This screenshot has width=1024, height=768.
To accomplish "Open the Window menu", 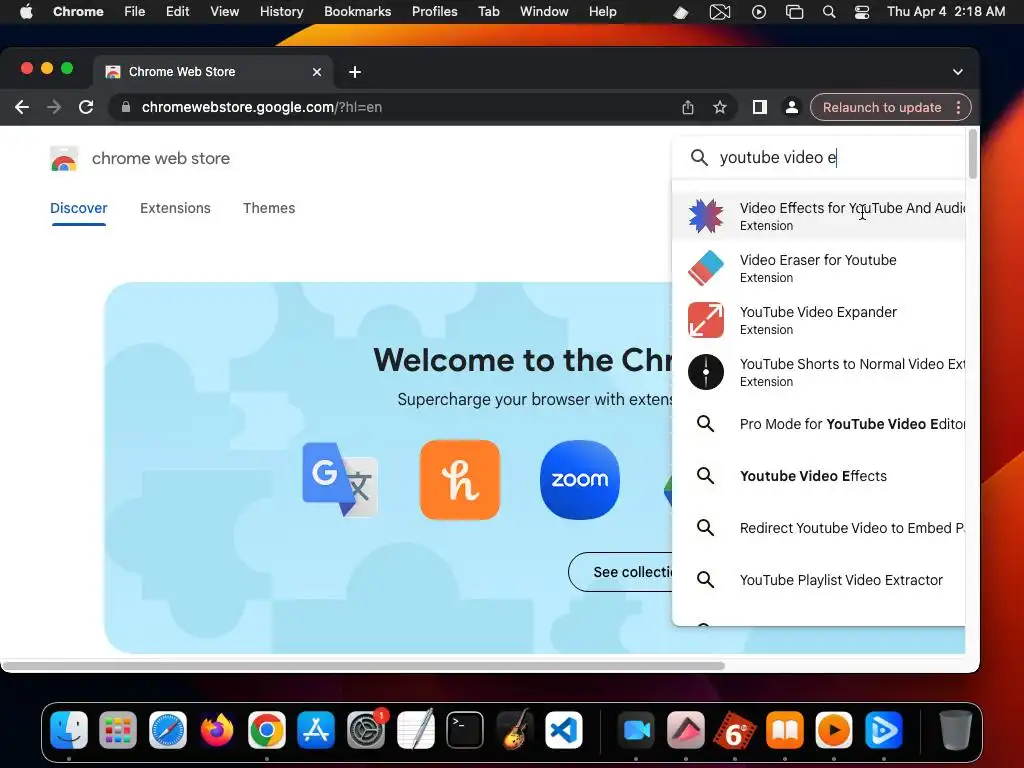I will coord(544,12).
